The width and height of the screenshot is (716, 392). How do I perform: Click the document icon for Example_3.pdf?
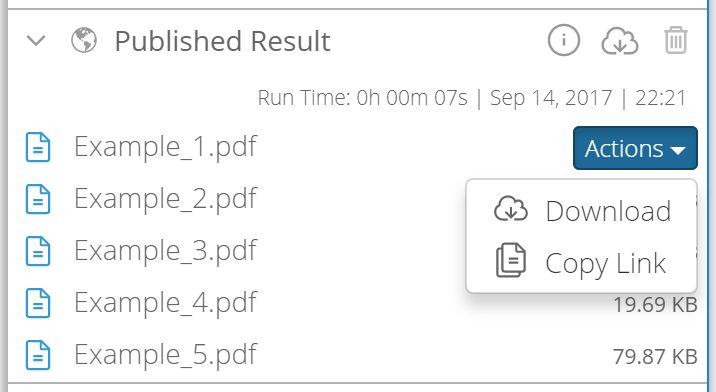38,251
